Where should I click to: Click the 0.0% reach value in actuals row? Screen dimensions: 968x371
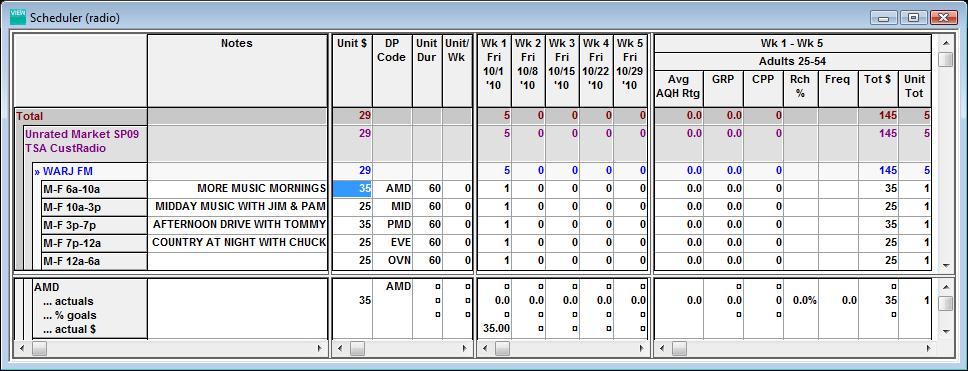(804, 301)
